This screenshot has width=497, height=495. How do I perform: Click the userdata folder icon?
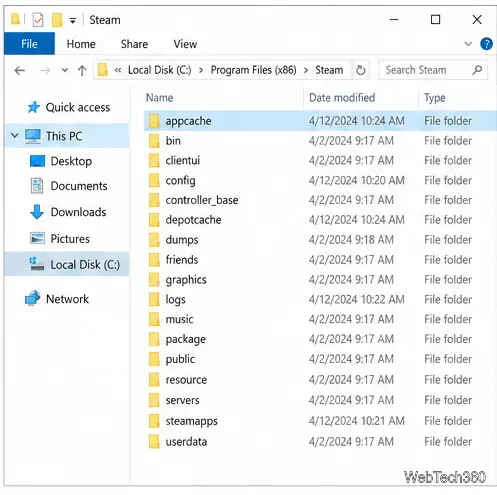pyautogui.click(x=154, y=442)
